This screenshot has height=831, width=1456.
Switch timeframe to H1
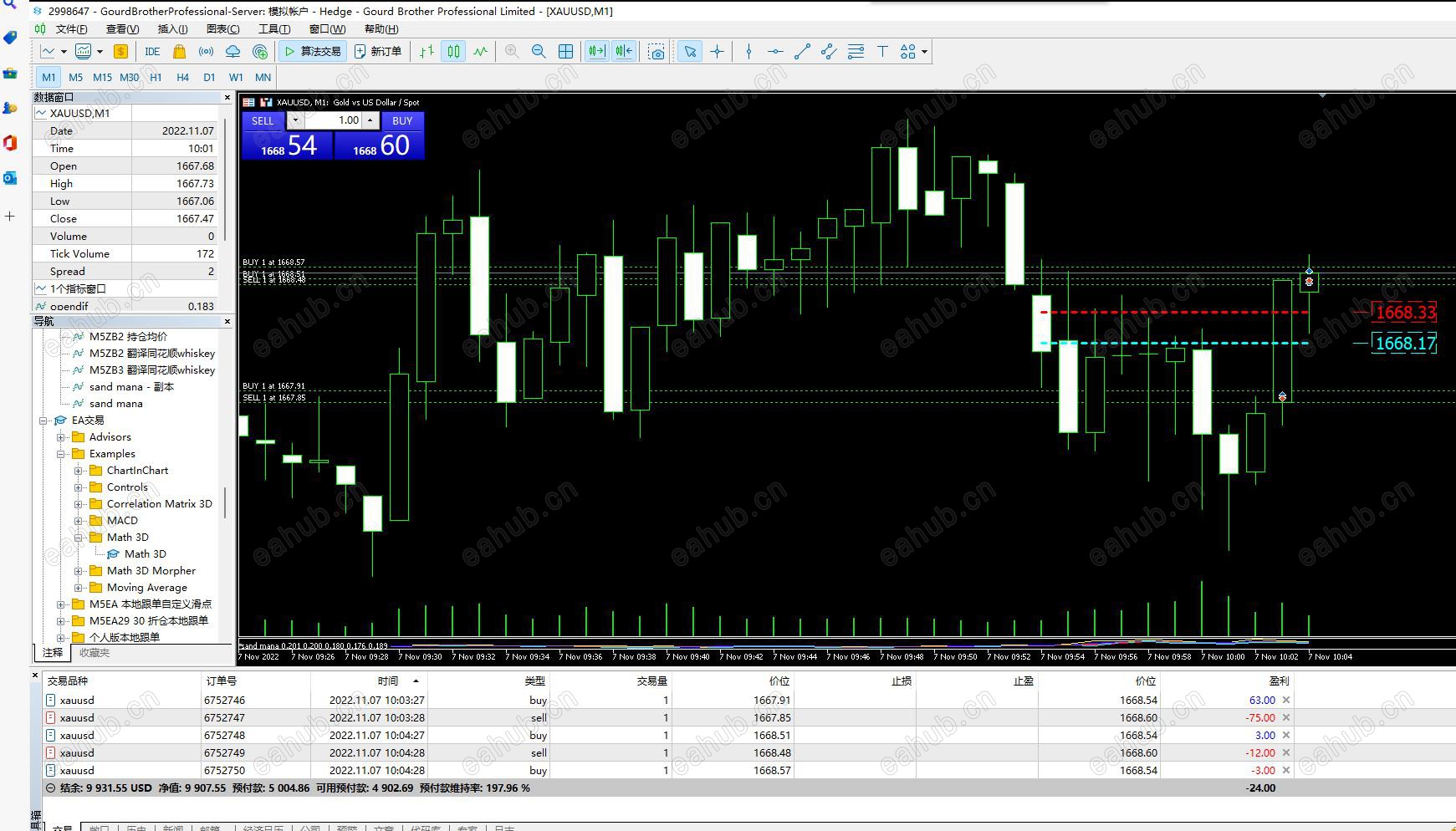click(156, 77)
